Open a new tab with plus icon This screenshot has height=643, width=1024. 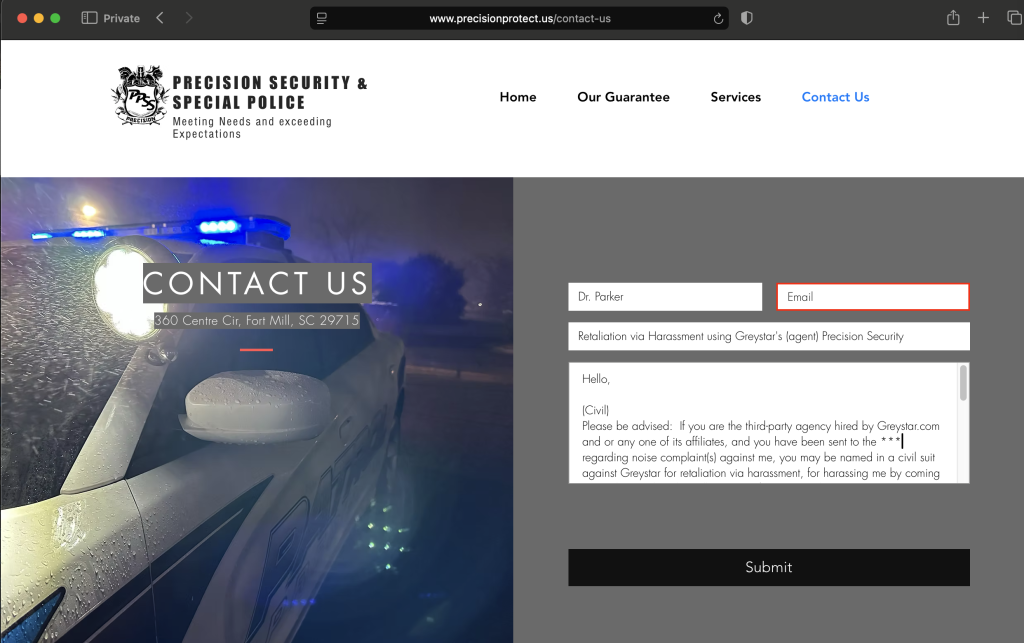click(x=983, y=18)
